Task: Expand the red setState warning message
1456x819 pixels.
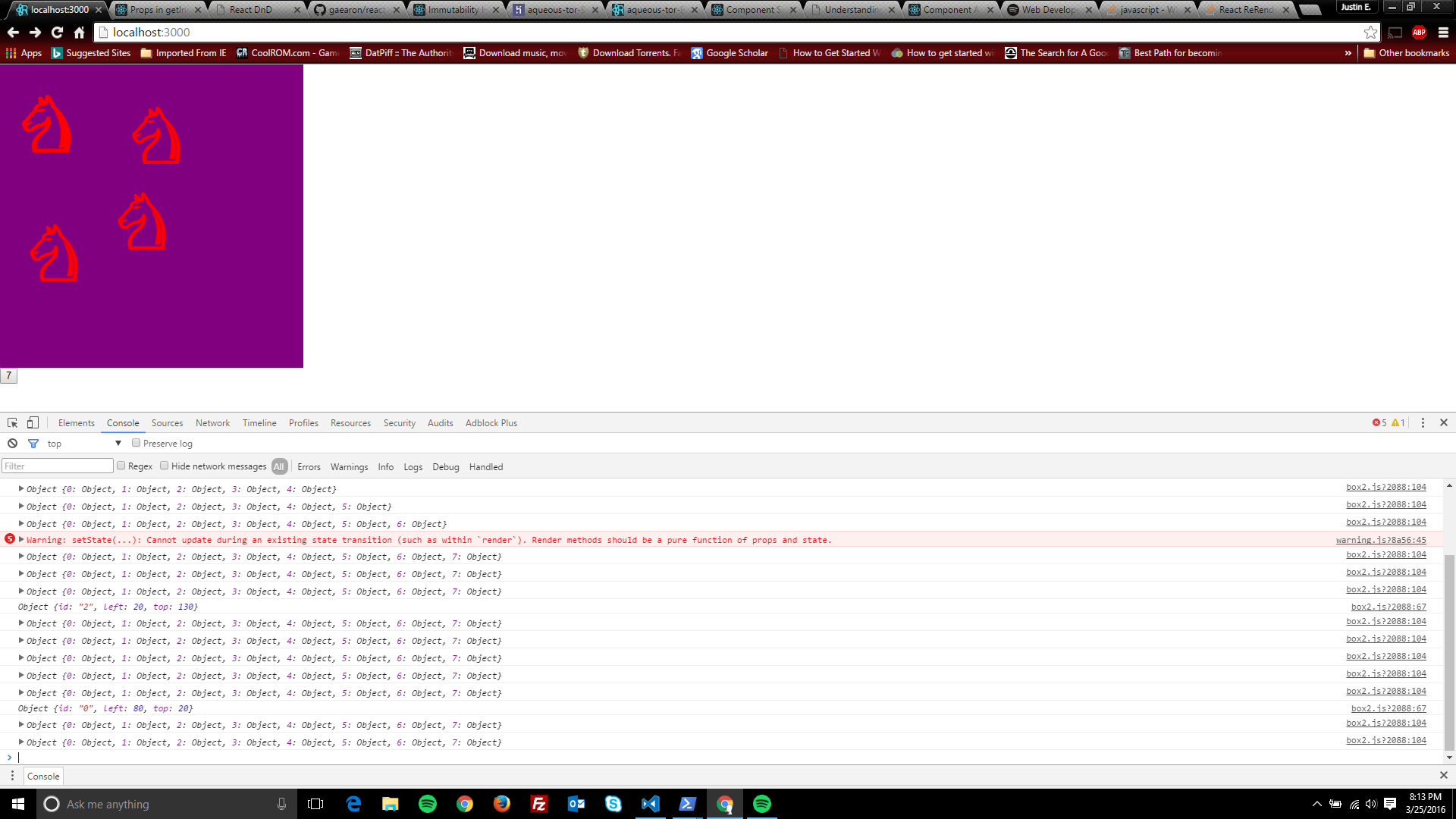Action: click(x=21, y=539)
